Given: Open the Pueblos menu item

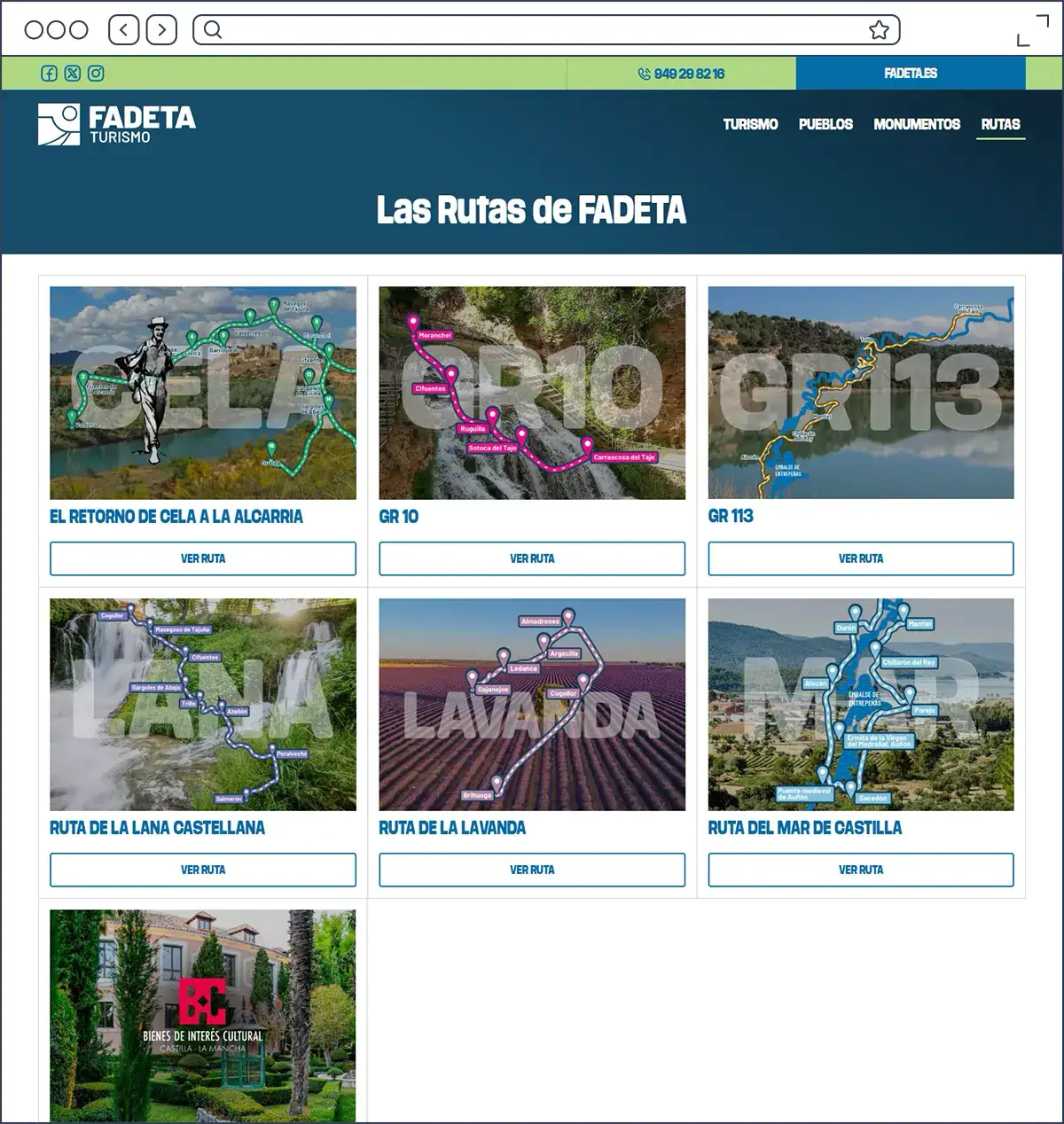Looking at the screenshot, I should (825, 124).
